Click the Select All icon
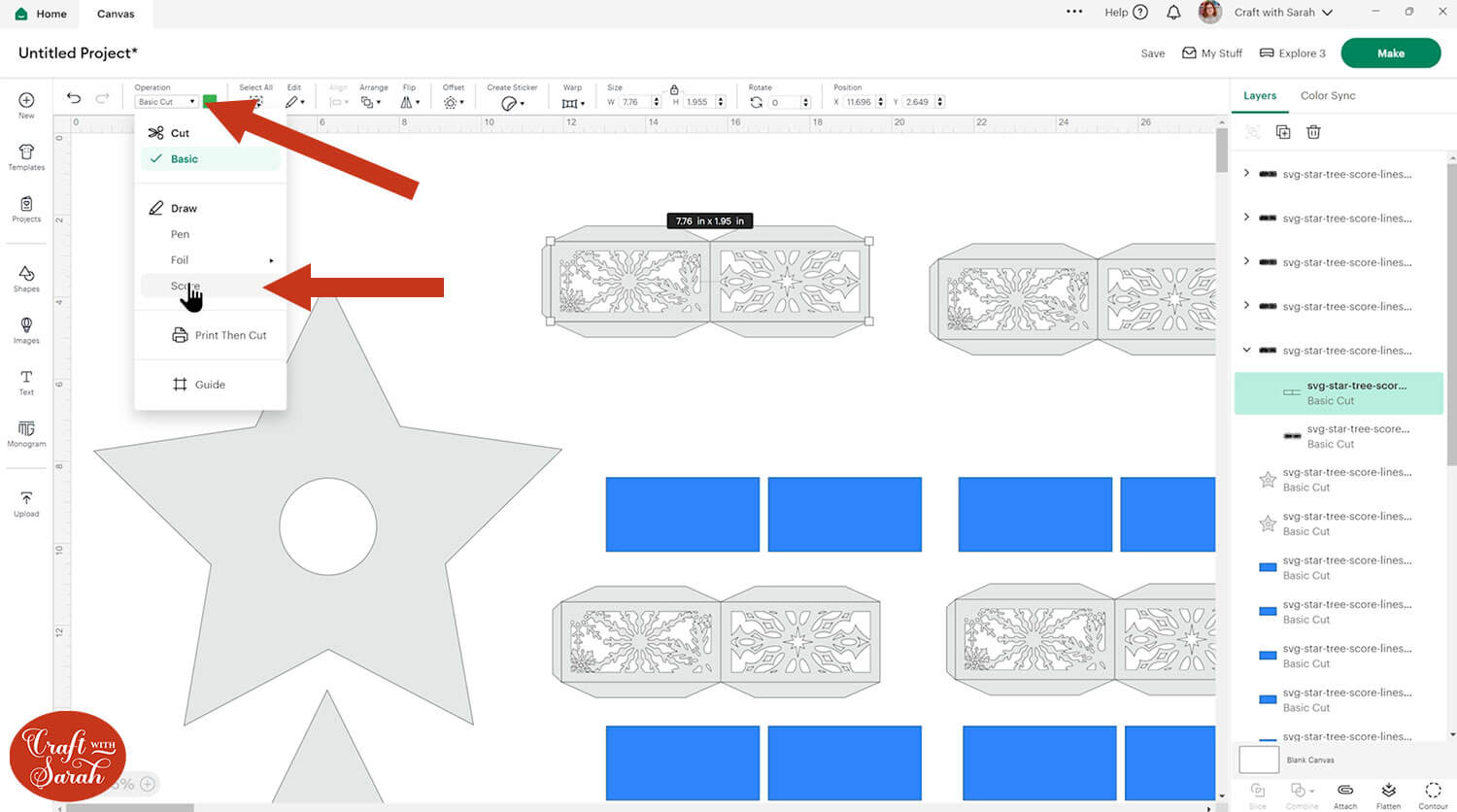 pos(256,100)
